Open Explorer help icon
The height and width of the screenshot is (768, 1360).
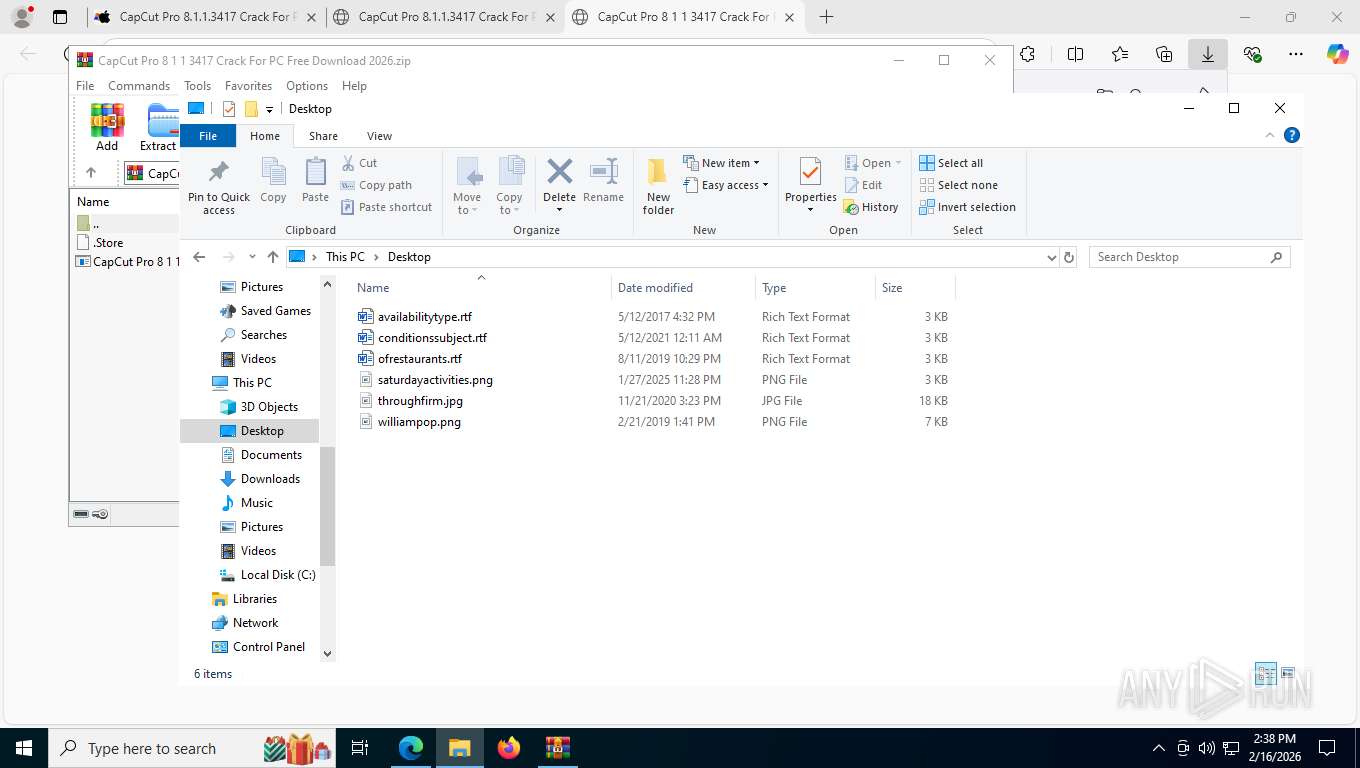(x=1292, y=135)
